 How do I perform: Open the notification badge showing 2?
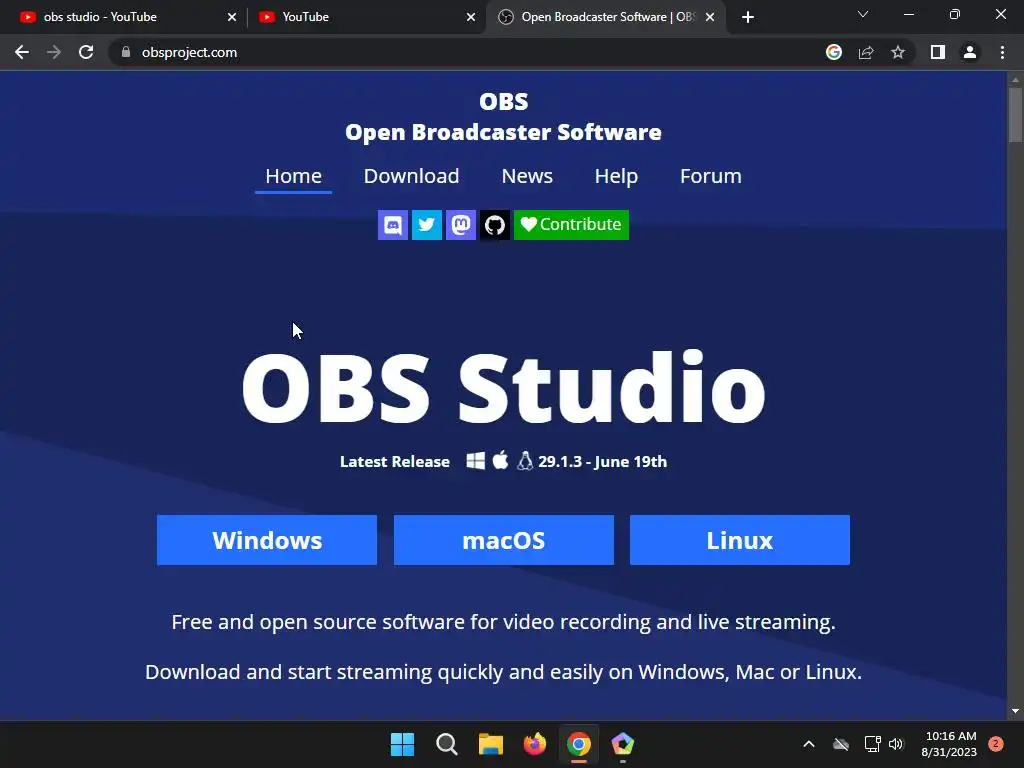click(995, 744)
